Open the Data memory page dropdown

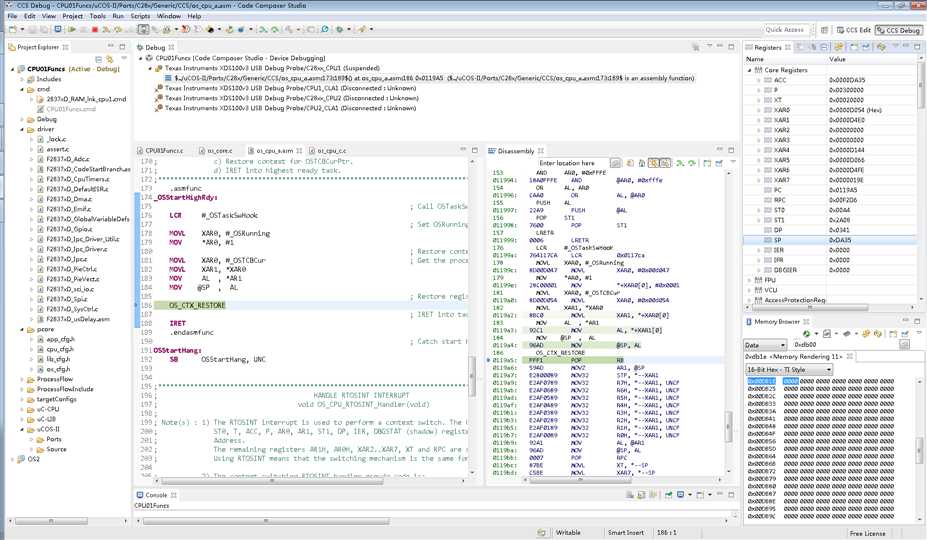[765, 345]
